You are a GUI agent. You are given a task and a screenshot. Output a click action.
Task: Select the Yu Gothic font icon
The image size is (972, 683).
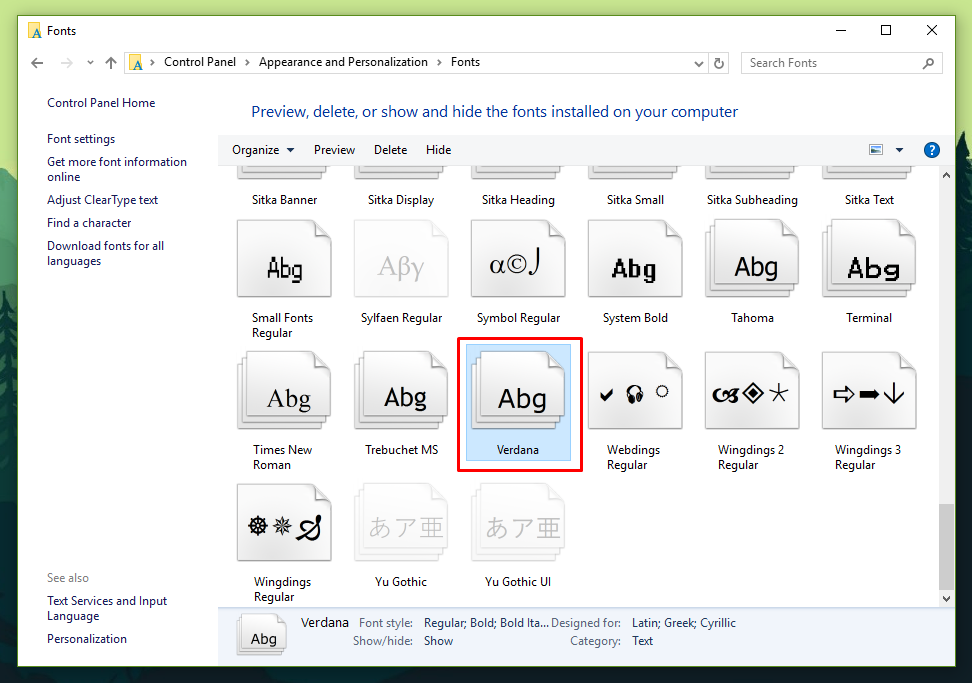point(401,523)
